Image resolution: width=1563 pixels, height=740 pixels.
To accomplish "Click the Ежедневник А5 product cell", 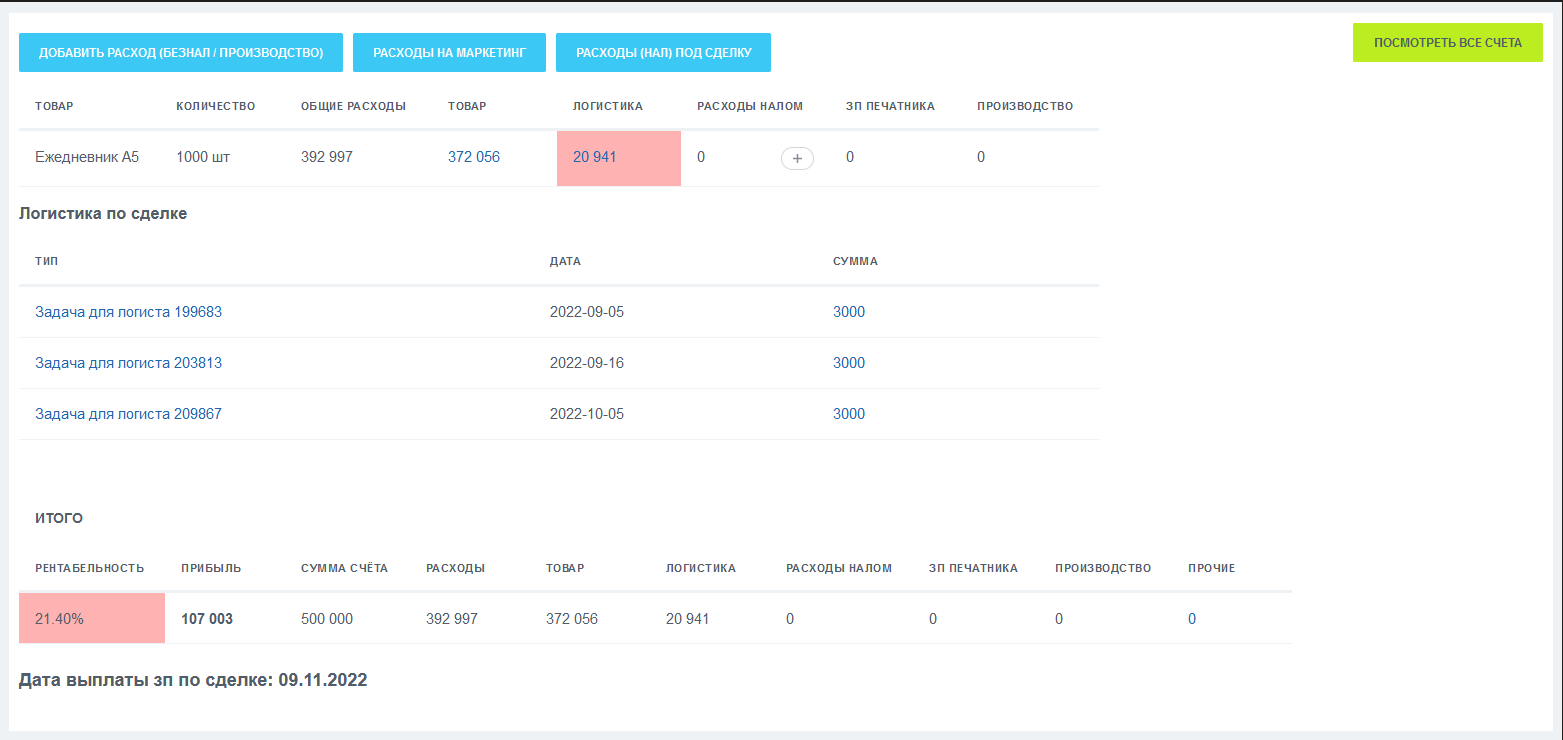I will click(87, 157).
